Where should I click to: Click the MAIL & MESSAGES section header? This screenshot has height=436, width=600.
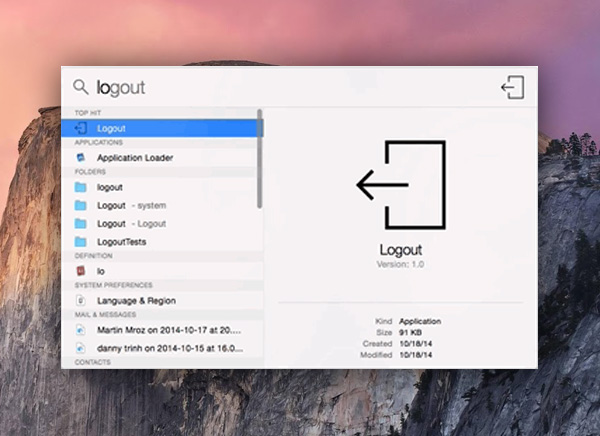pos(105,315)
